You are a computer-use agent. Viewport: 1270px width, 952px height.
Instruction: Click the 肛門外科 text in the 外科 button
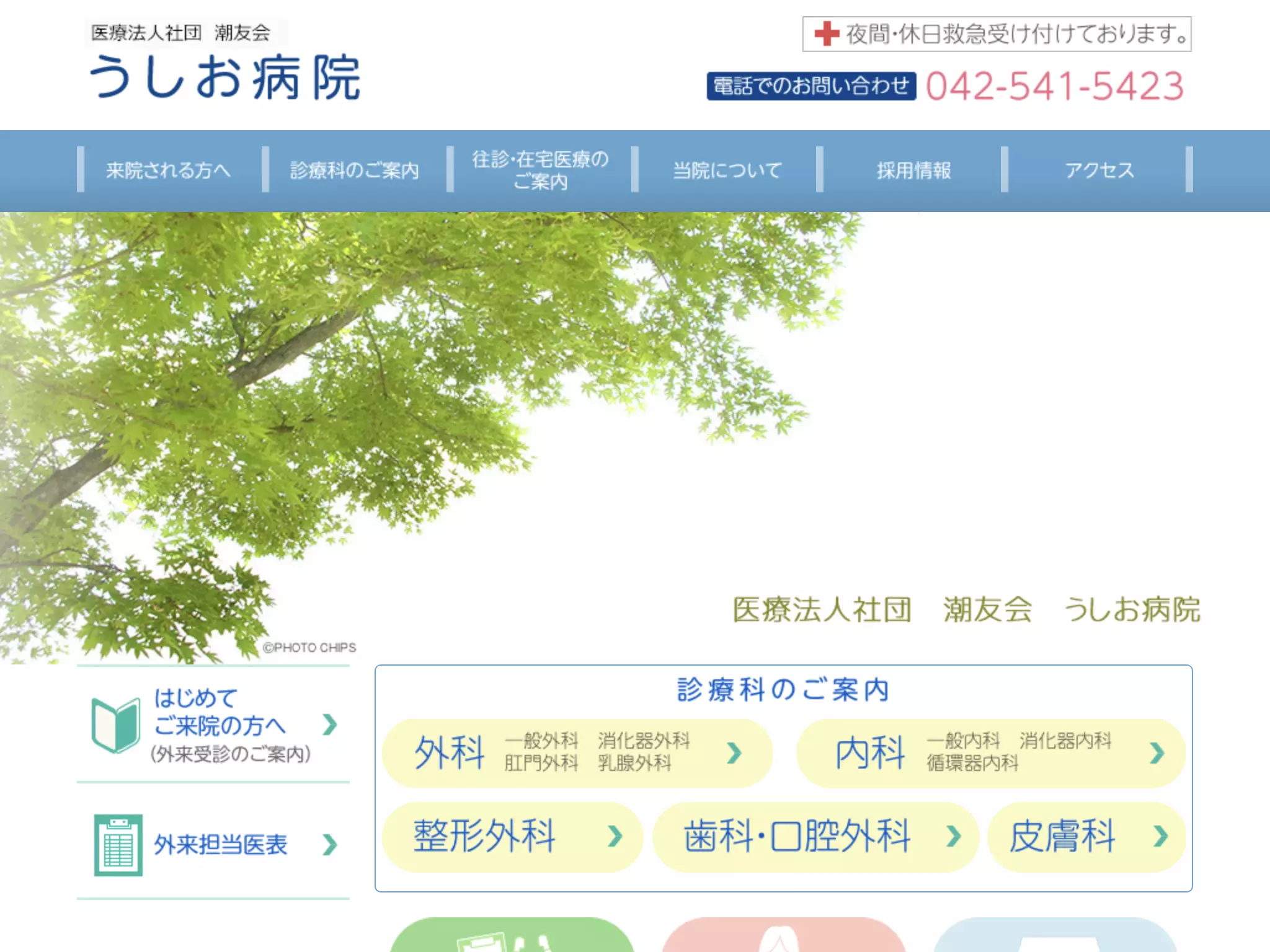point(541,763)
